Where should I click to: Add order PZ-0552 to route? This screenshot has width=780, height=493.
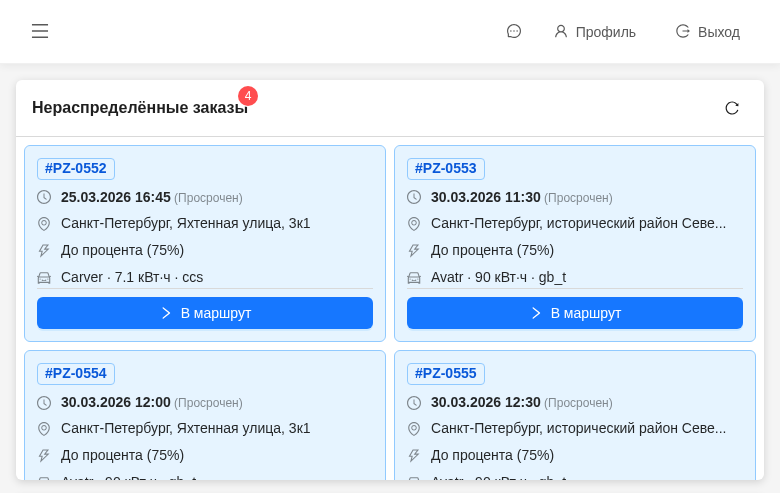pos(205,313)
